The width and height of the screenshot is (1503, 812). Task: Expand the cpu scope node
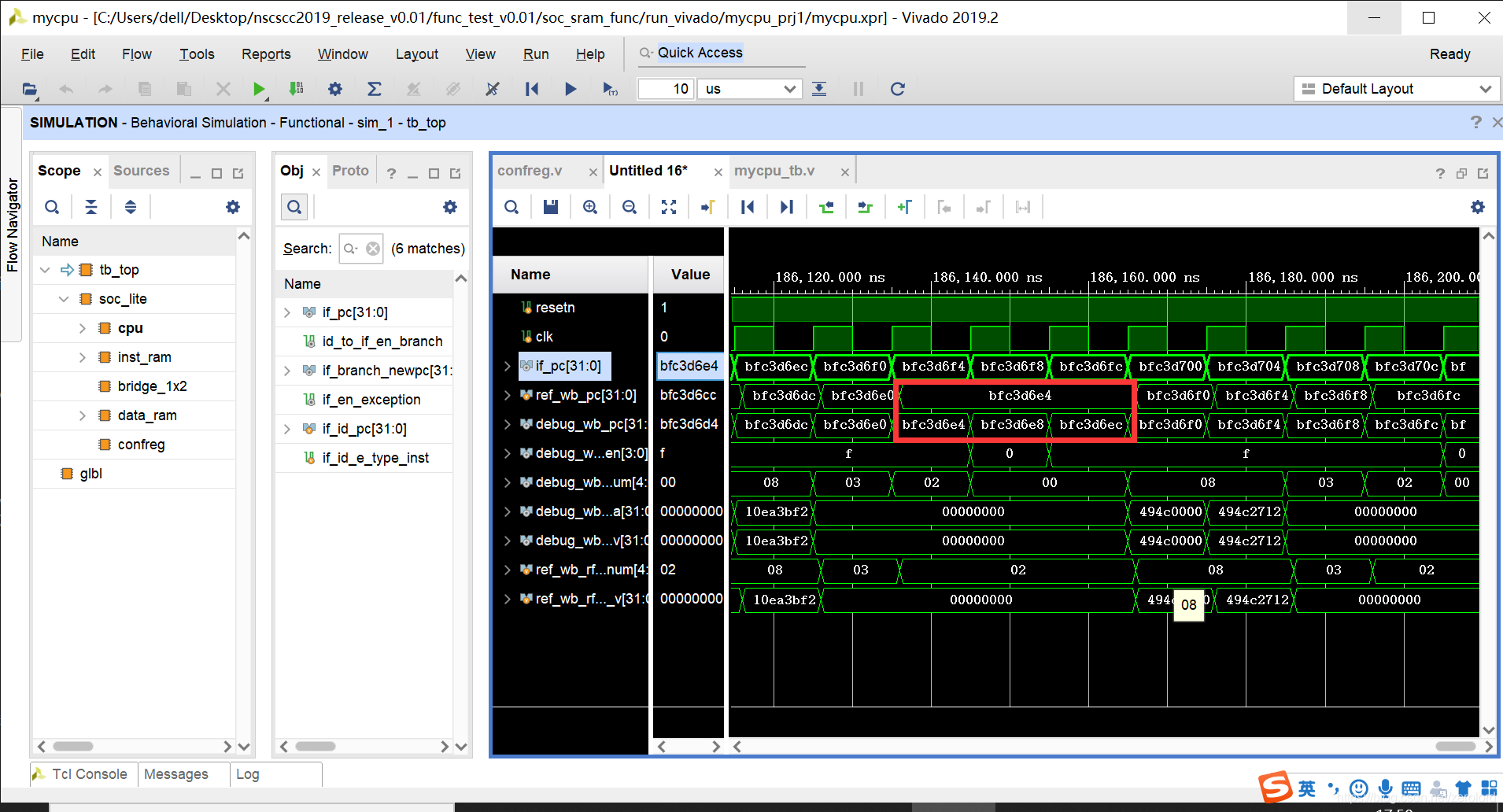(x=83, y=328)
